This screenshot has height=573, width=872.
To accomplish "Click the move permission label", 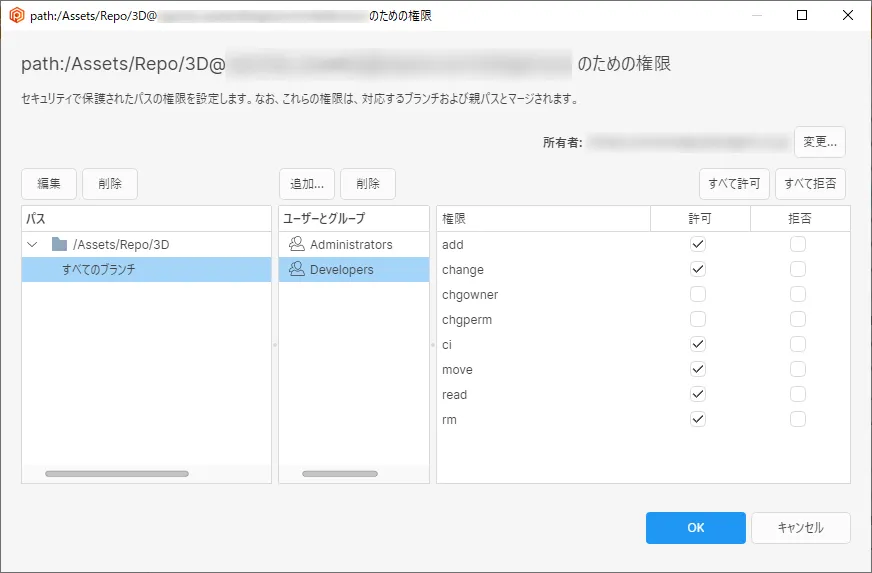I will click(457, 369).
